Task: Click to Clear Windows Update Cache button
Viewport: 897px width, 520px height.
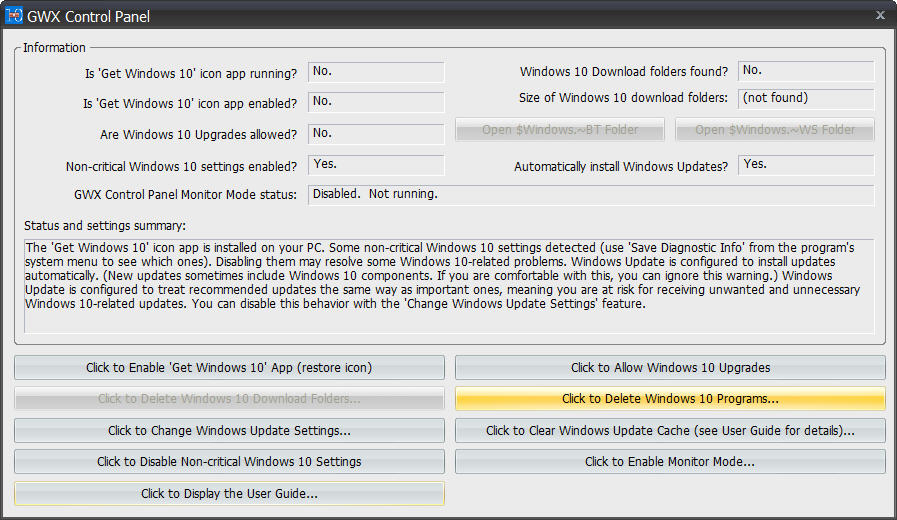Action: 670,430
